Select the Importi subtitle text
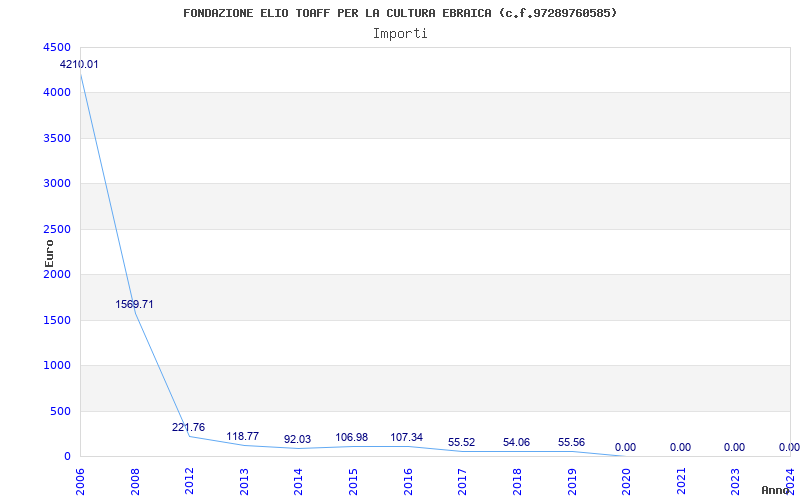This screenshot has width=800, height=500. click(x=400, y=34)
